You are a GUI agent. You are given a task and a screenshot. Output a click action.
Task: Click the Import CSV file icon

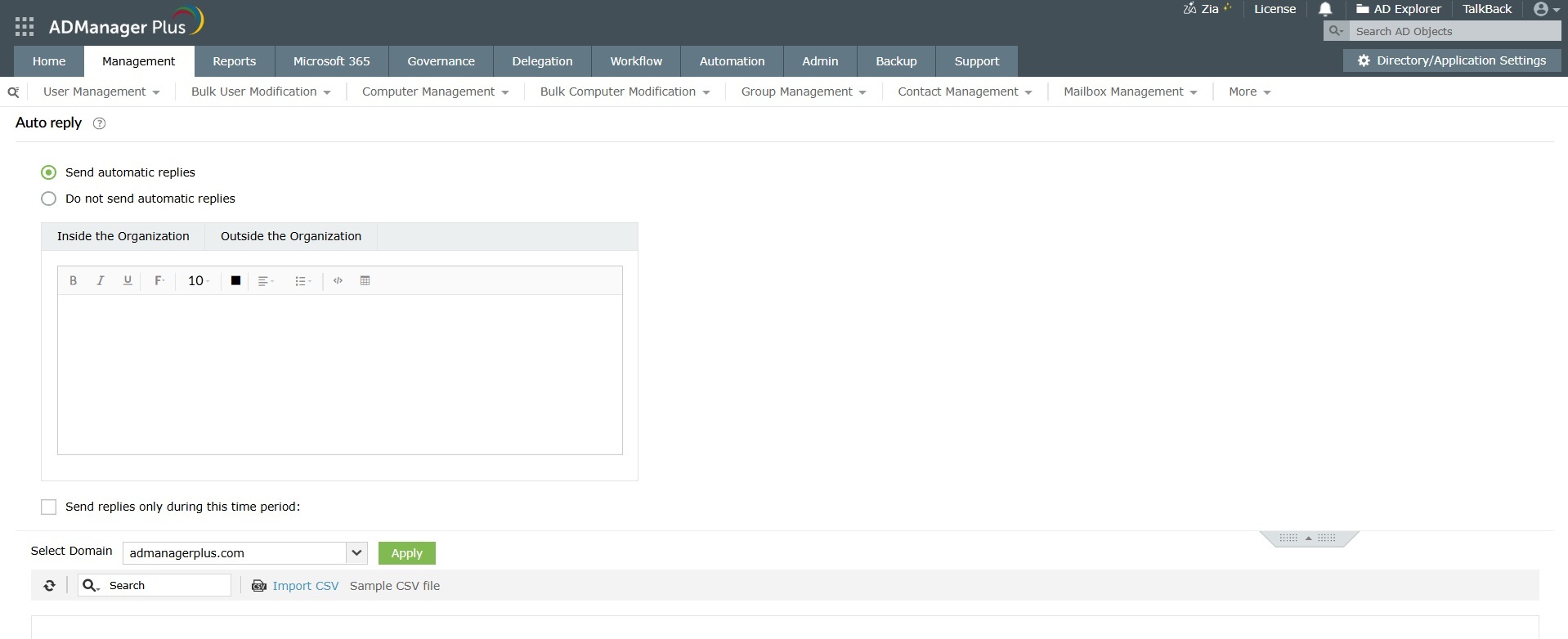coord(259,586)
